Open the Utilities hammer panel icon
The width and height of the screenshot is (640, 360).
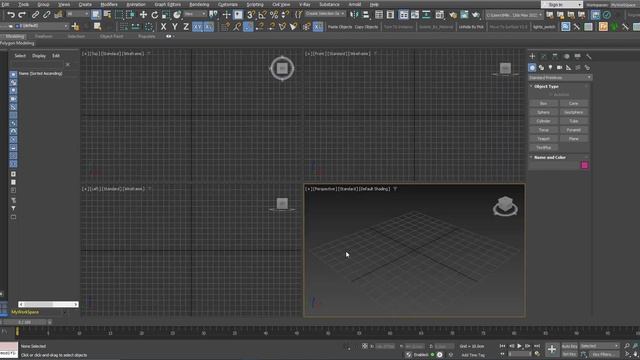pyautogui.click(x=589, y=56)
